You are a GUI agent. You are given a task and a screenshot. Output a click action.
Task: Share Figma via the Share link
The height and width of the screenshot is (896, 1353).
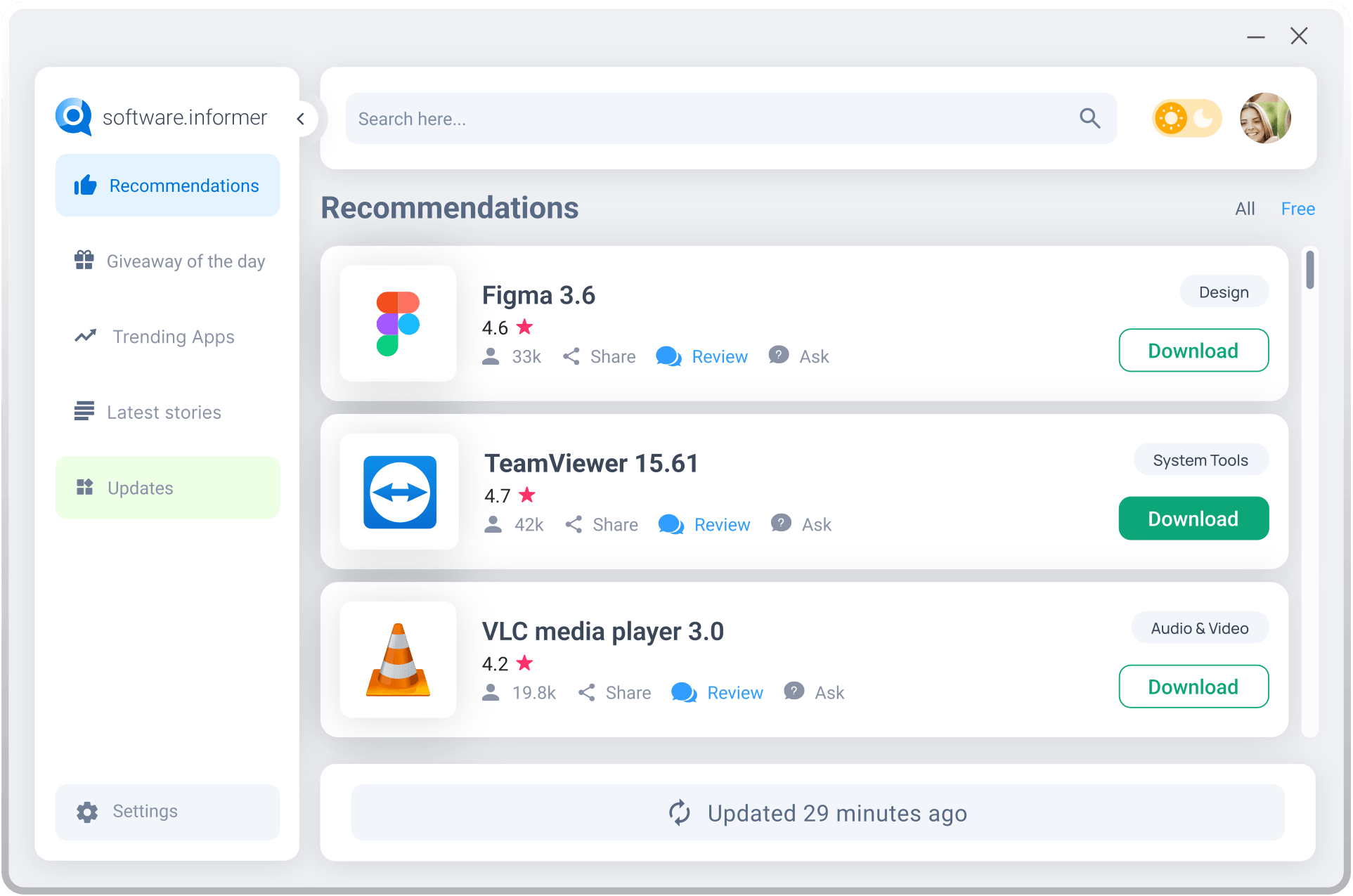613,357
